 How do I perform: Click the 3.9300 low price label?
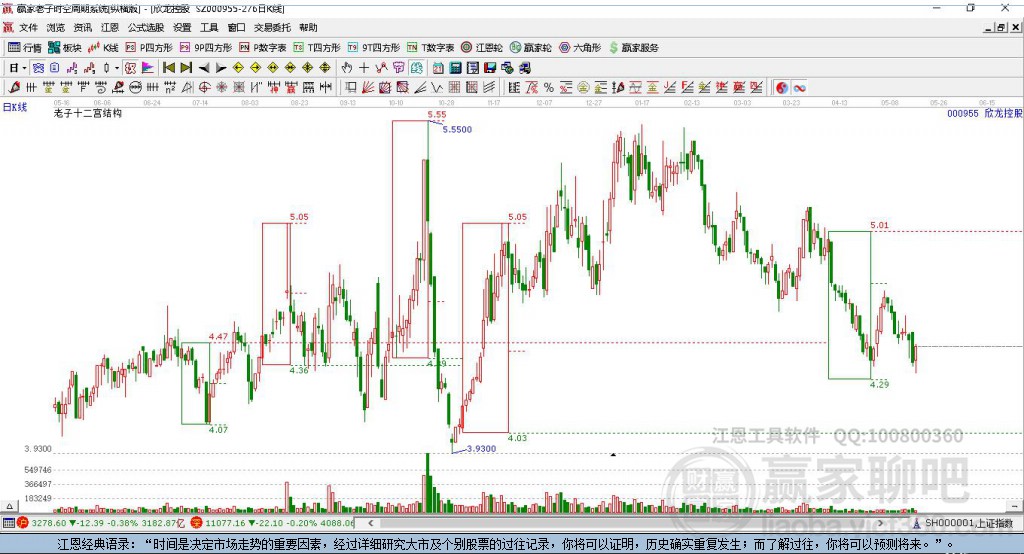pyautogui.click(x=481, y=449)
